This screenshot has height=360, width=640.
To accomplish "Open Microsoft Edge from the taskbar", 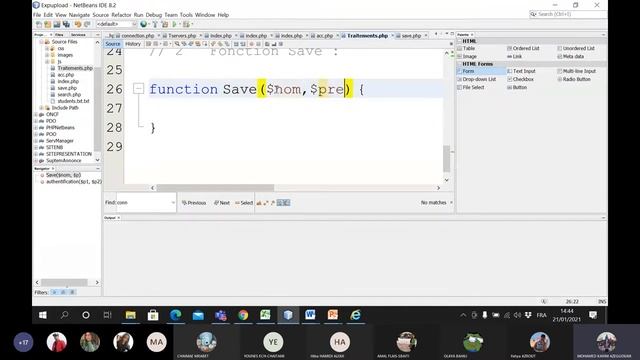I will pos(176,315).
